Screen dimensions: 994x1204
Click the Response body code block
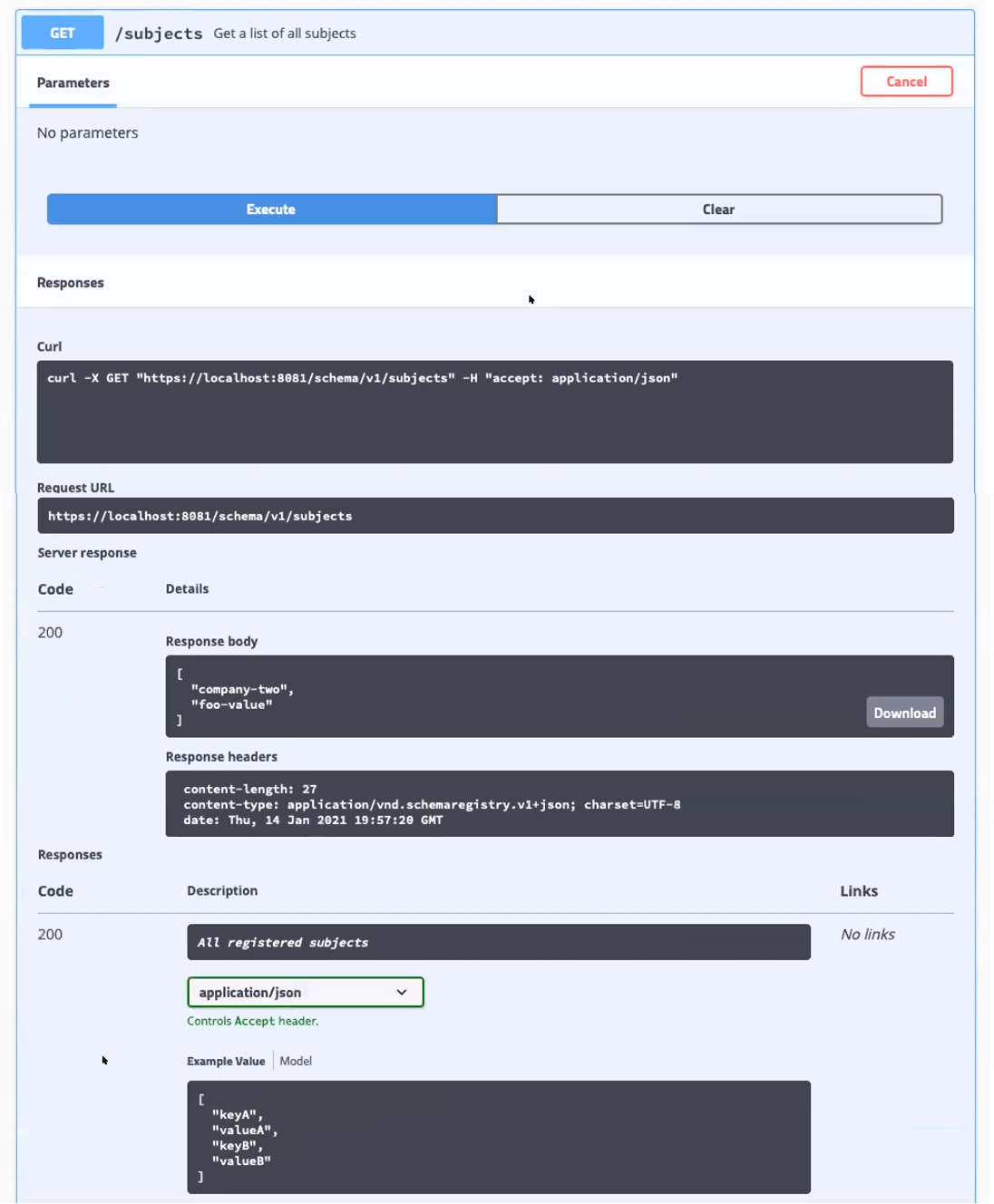pyautogui.click(x=508, y=695)
